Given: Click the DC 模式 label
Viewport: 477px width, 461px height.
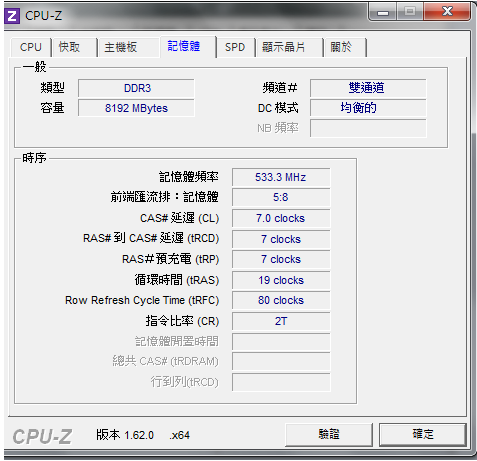Looking at the screenshot, I should (278, 108).
